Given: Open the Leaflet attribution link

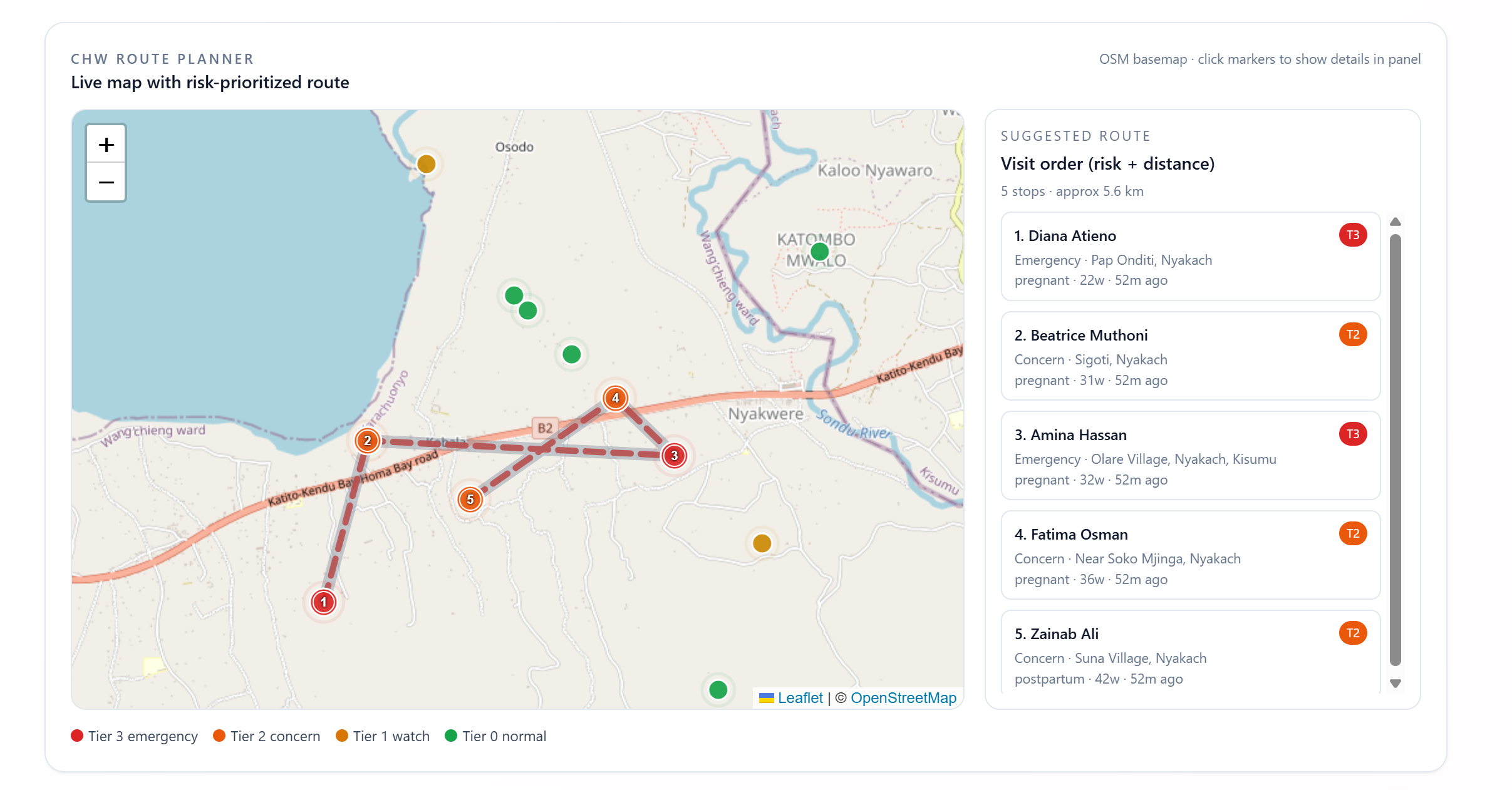Looking at the screenshot, I should 800,698.
